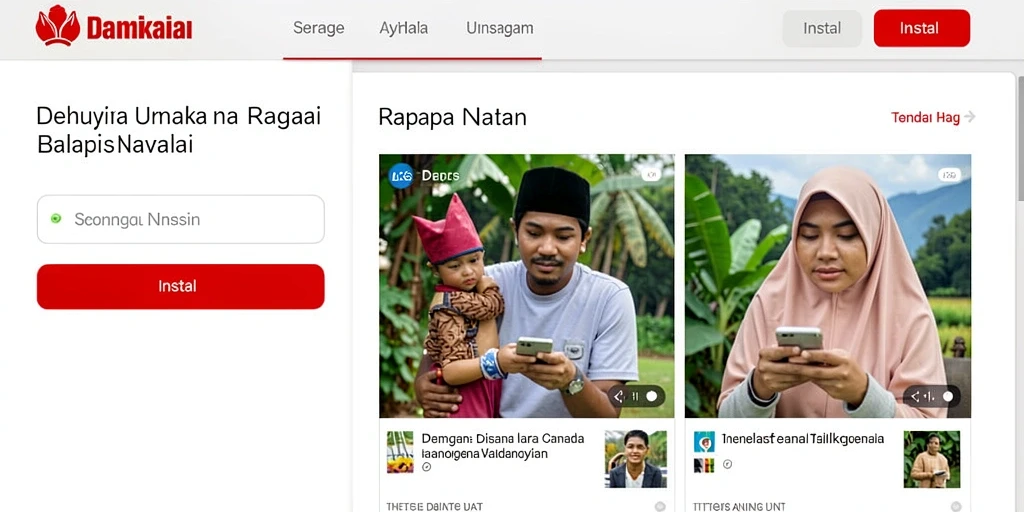Click gray circle icon next to TTTERS ANING
This screenshot has width=1024, height=512.
(956, 506)
